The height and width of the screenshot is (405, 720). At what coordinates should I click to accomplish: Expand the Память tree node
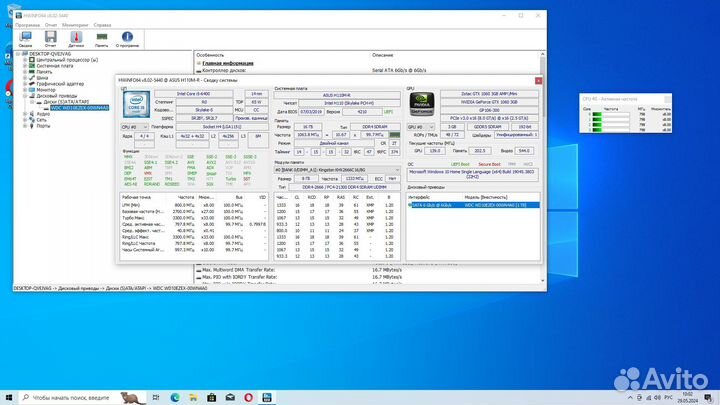pyautogui.click(x=25, y=72)
